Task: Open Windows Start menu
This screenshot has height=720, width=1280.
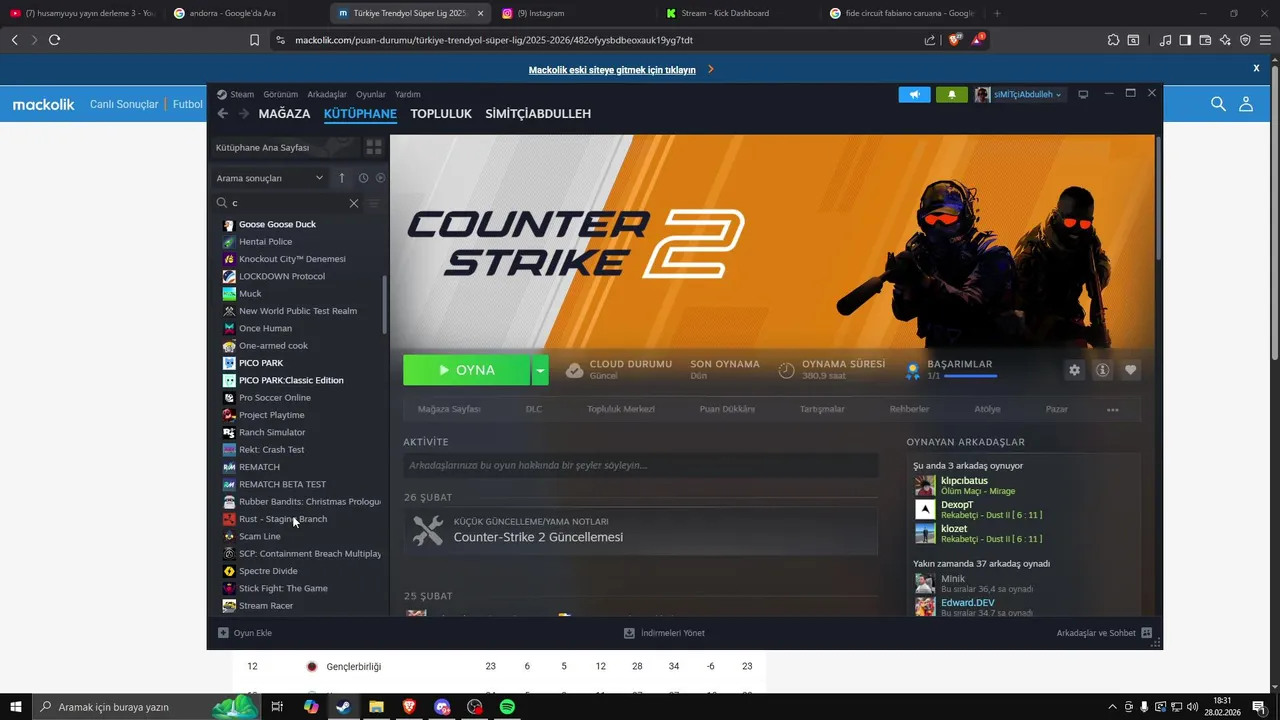Action: pyautogui.click(x=16, y=707)
